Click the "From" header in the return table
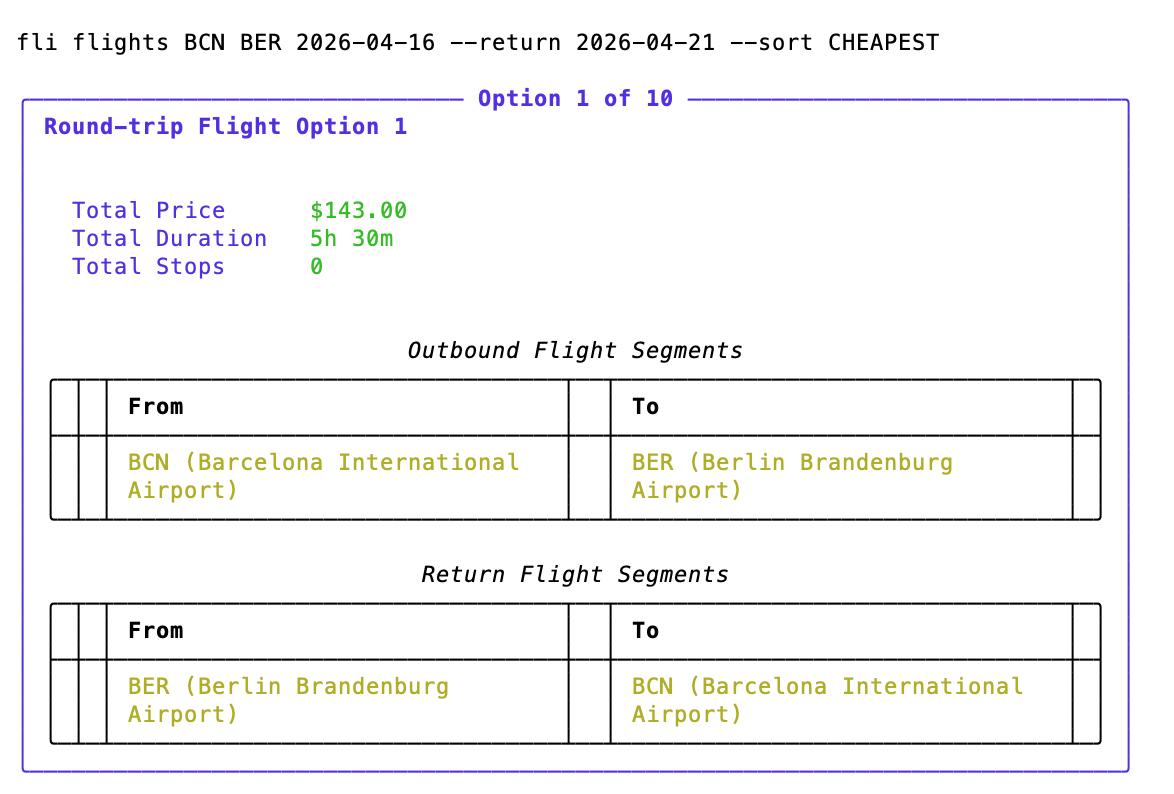 [155, 630]
